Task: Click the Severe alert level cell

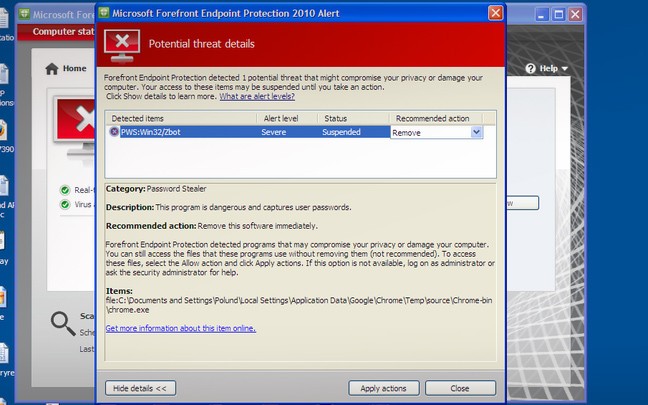Action: pos(274,132)
